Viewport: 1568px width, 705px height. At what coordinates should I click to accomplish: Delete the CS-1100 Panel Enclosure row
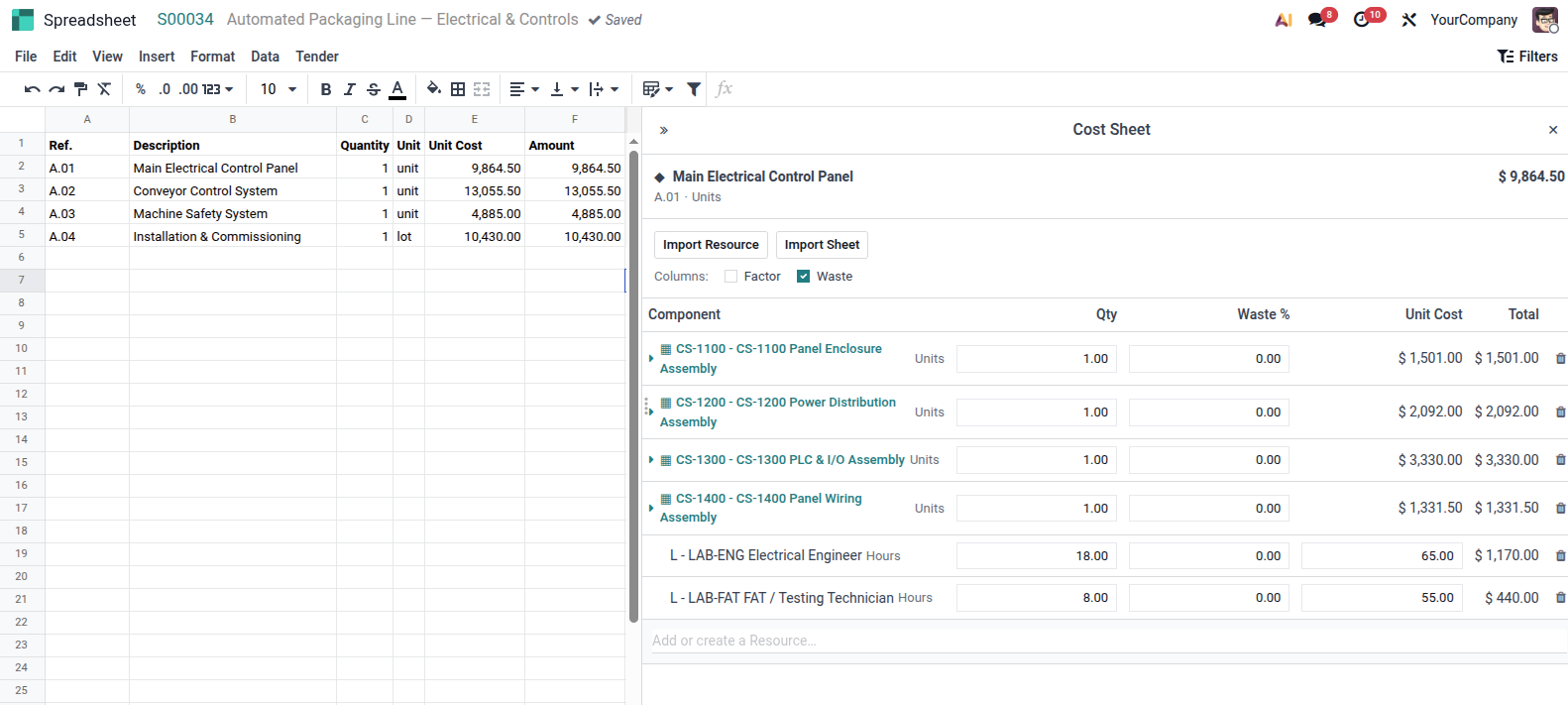coord(1560,359)
